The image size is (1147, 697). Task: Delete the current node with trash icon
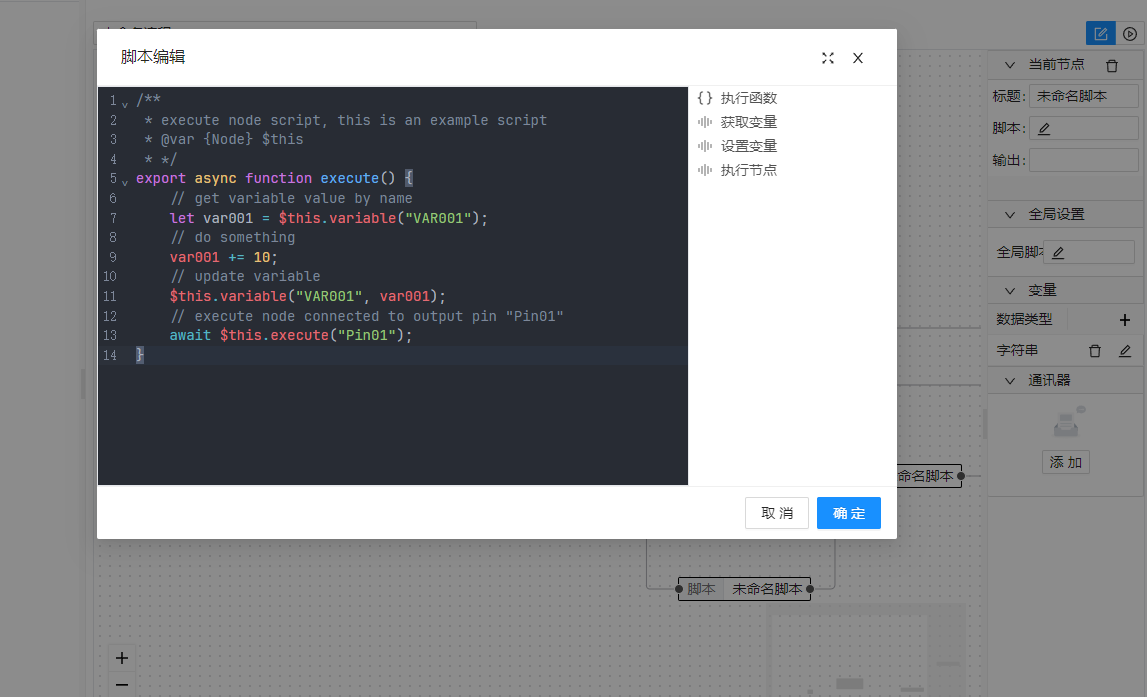[1112, 65]
